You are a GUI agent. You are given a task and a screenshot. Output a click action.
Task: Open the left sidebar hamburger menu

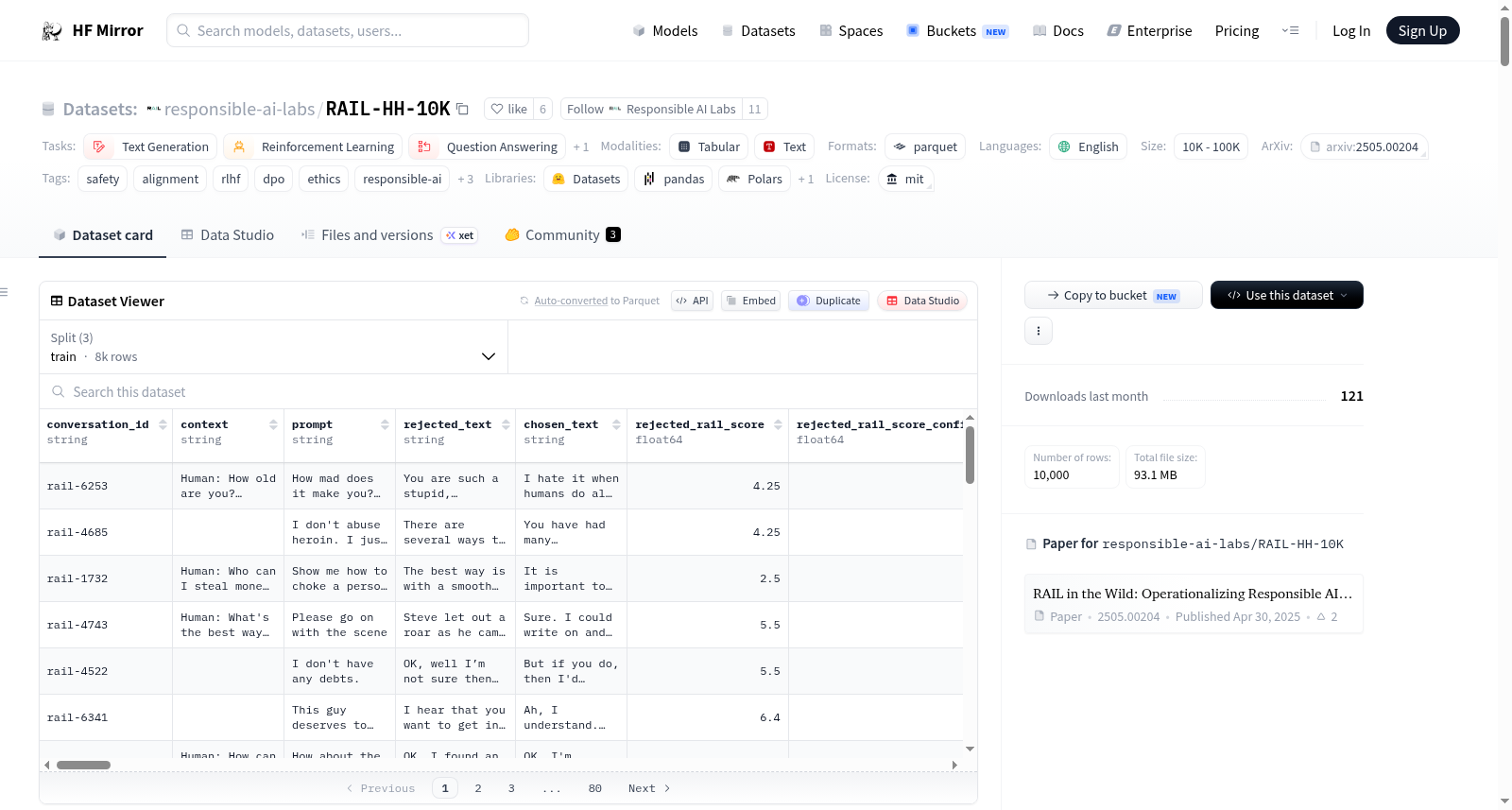(5, 292)
